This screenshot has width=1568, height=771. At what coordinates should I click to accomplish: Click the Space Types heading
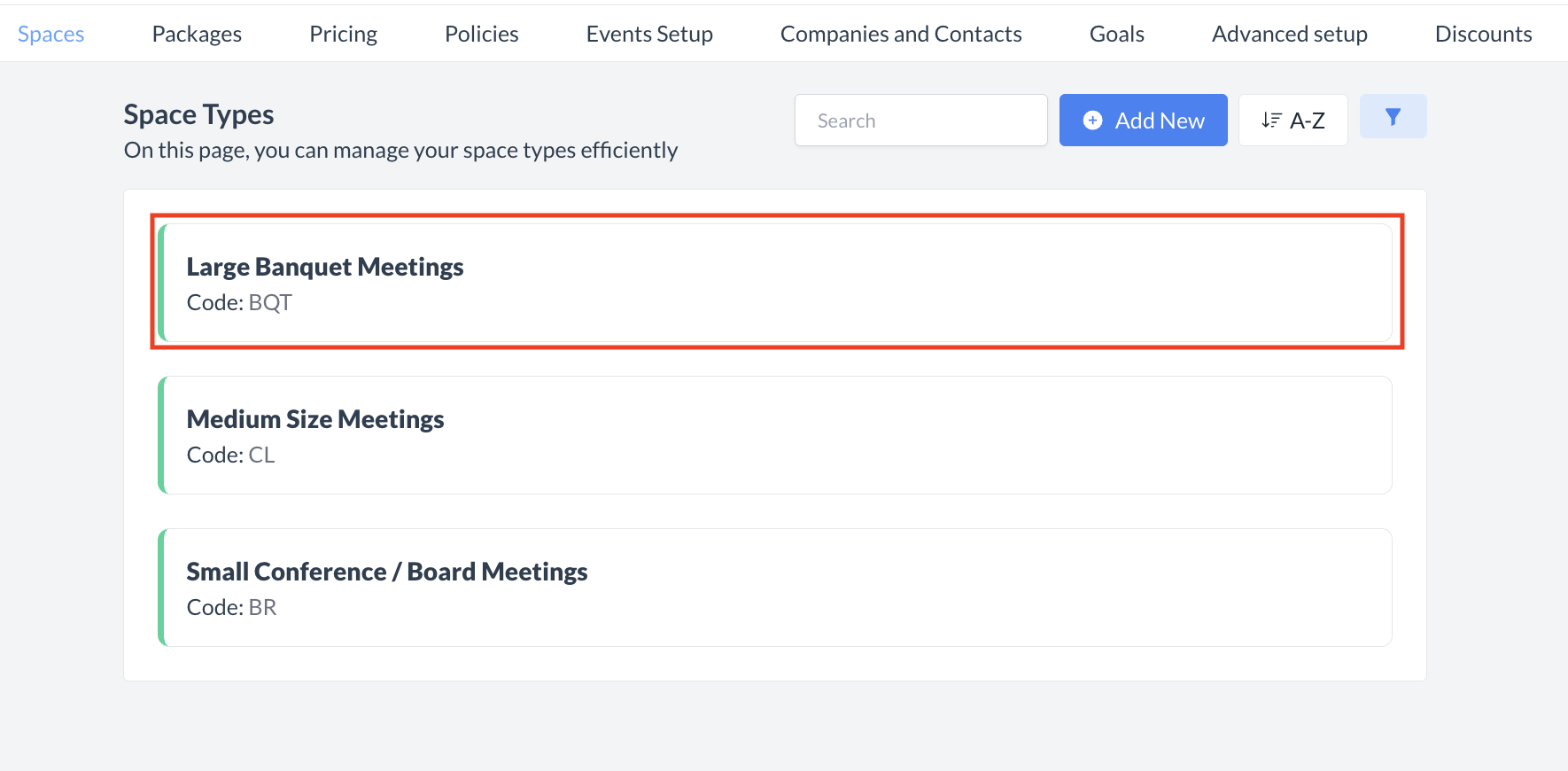198,114
